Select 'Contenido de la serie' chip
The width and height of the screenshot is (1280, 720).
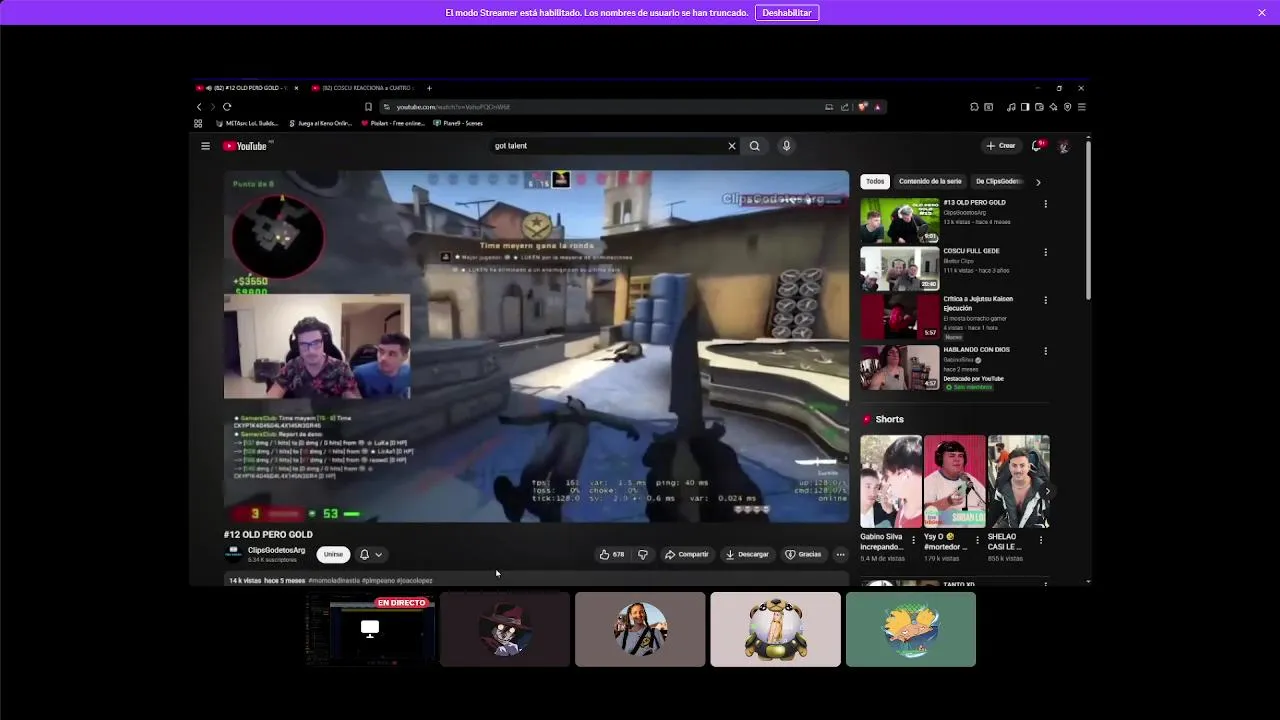point(930,182)
